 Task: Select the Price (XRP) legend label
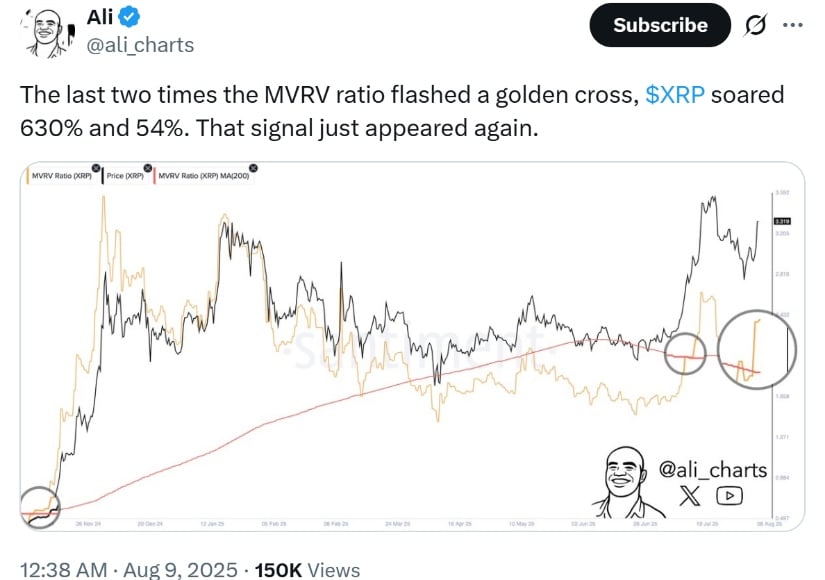click(125, 176)
